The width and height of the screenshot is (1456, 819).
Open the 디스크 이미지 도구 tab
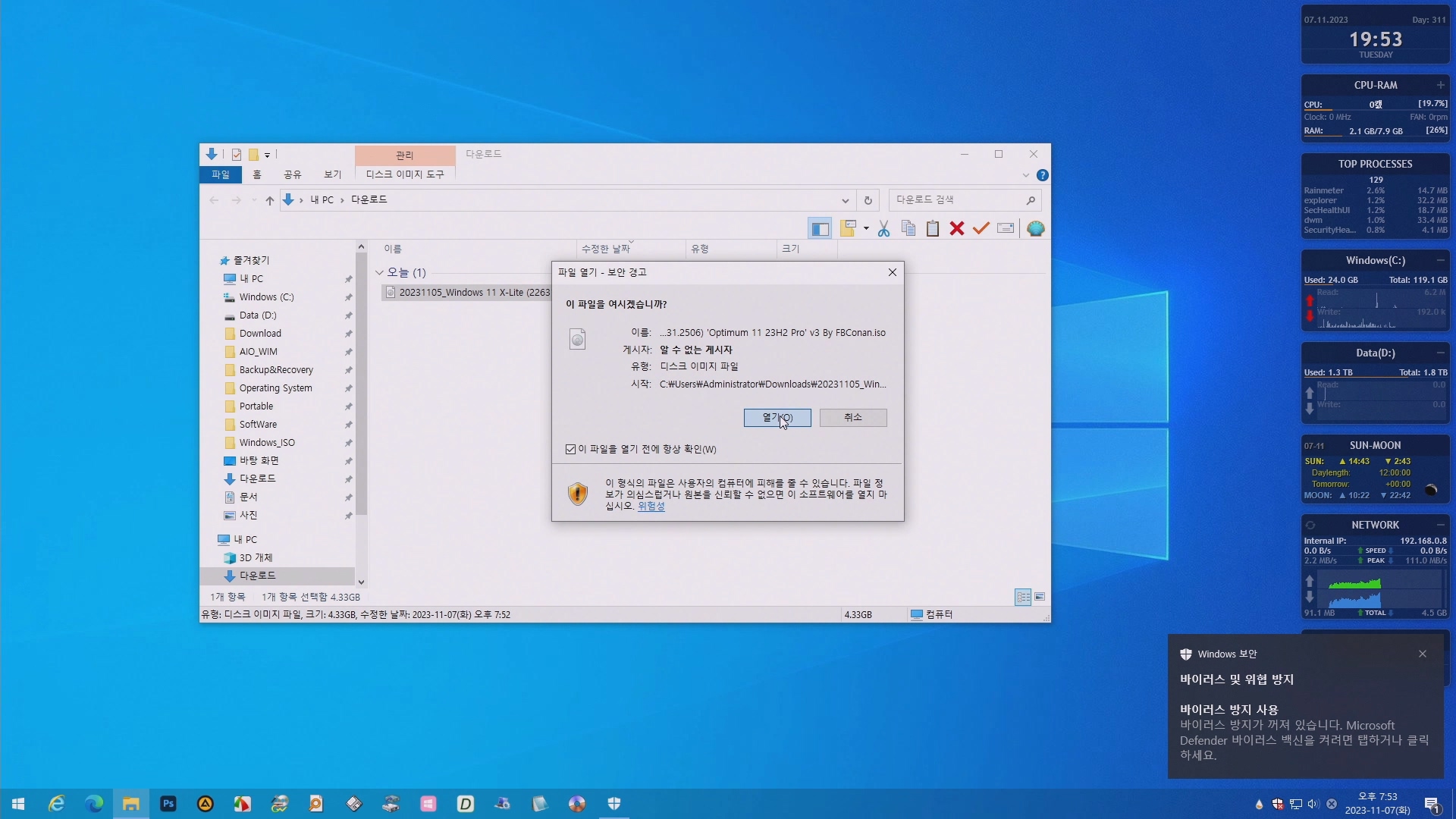[405, 175]
